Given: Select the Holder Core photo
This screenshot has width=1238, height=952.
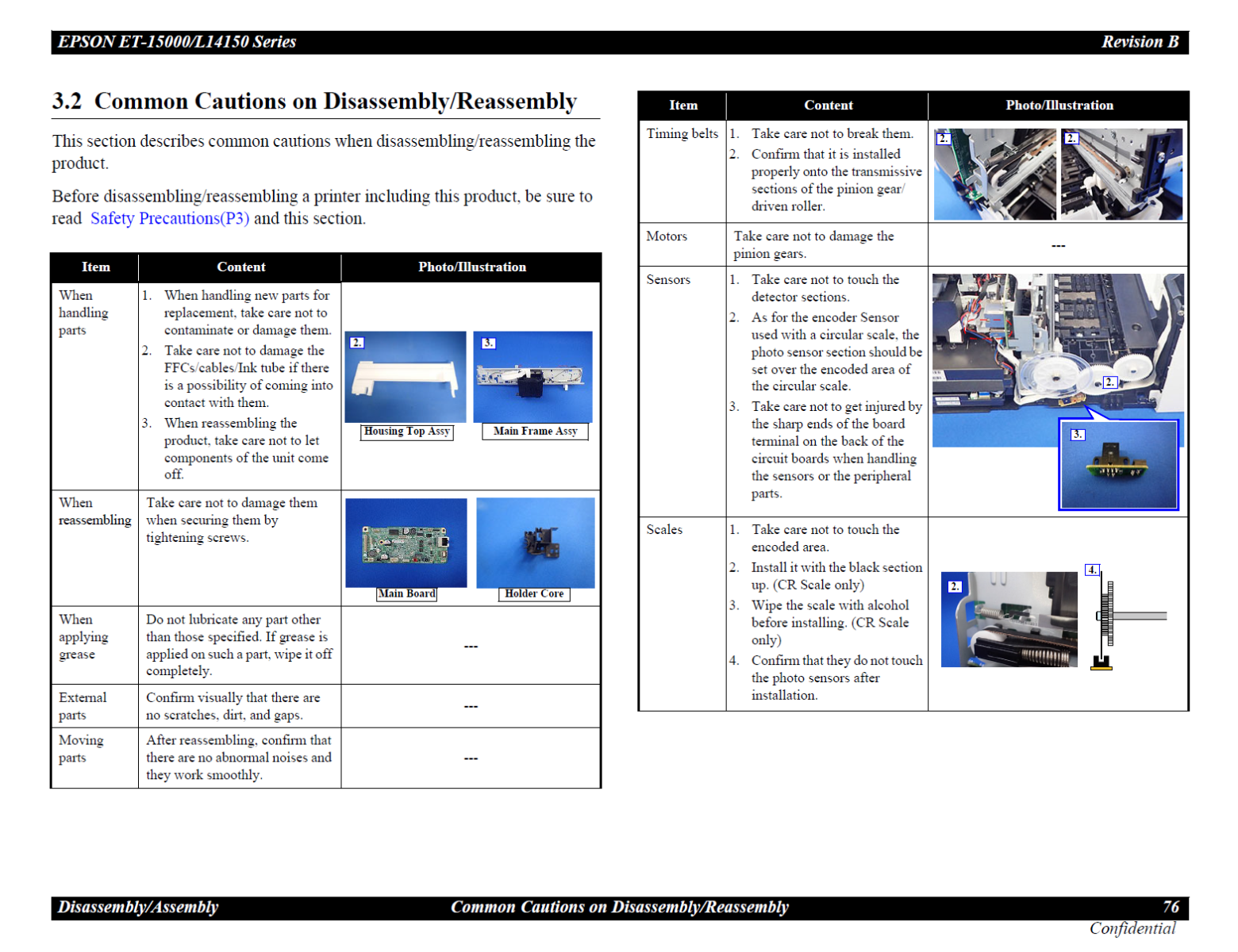Looking at the screenshot, I should pos(535,543).
